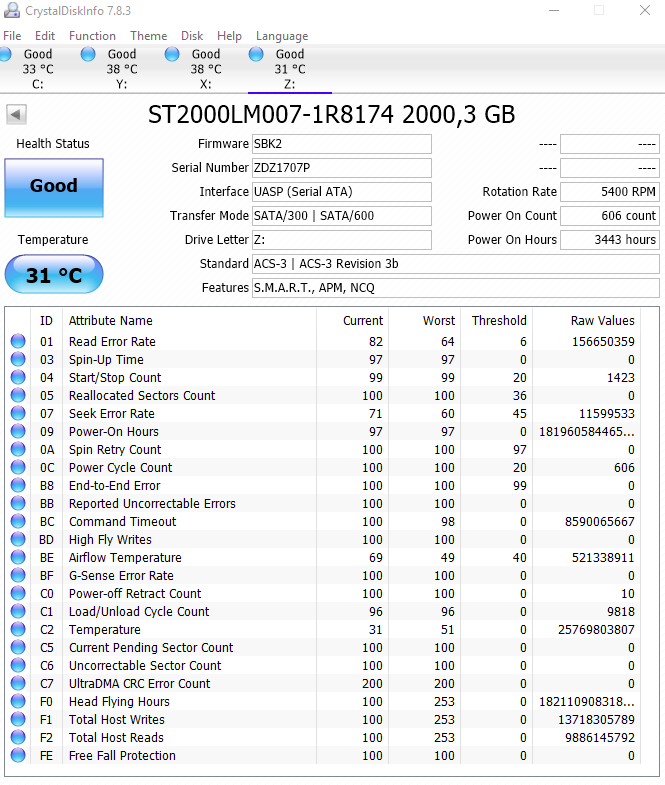Click status orb for Read Error Rate
This screenshot has width=665, height=785.
18,341
